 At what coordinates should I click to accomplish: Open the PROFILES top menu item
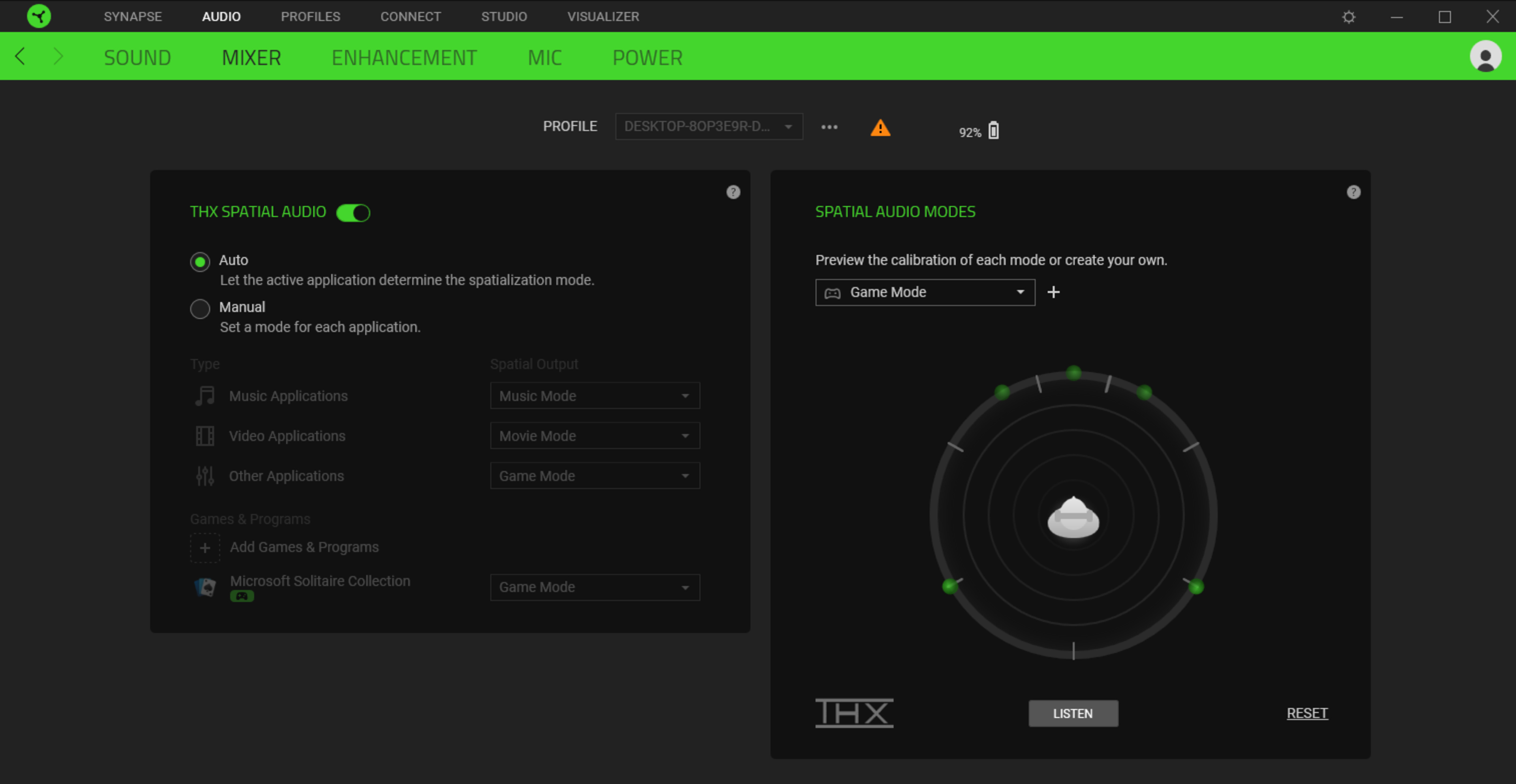pos(310,17)
